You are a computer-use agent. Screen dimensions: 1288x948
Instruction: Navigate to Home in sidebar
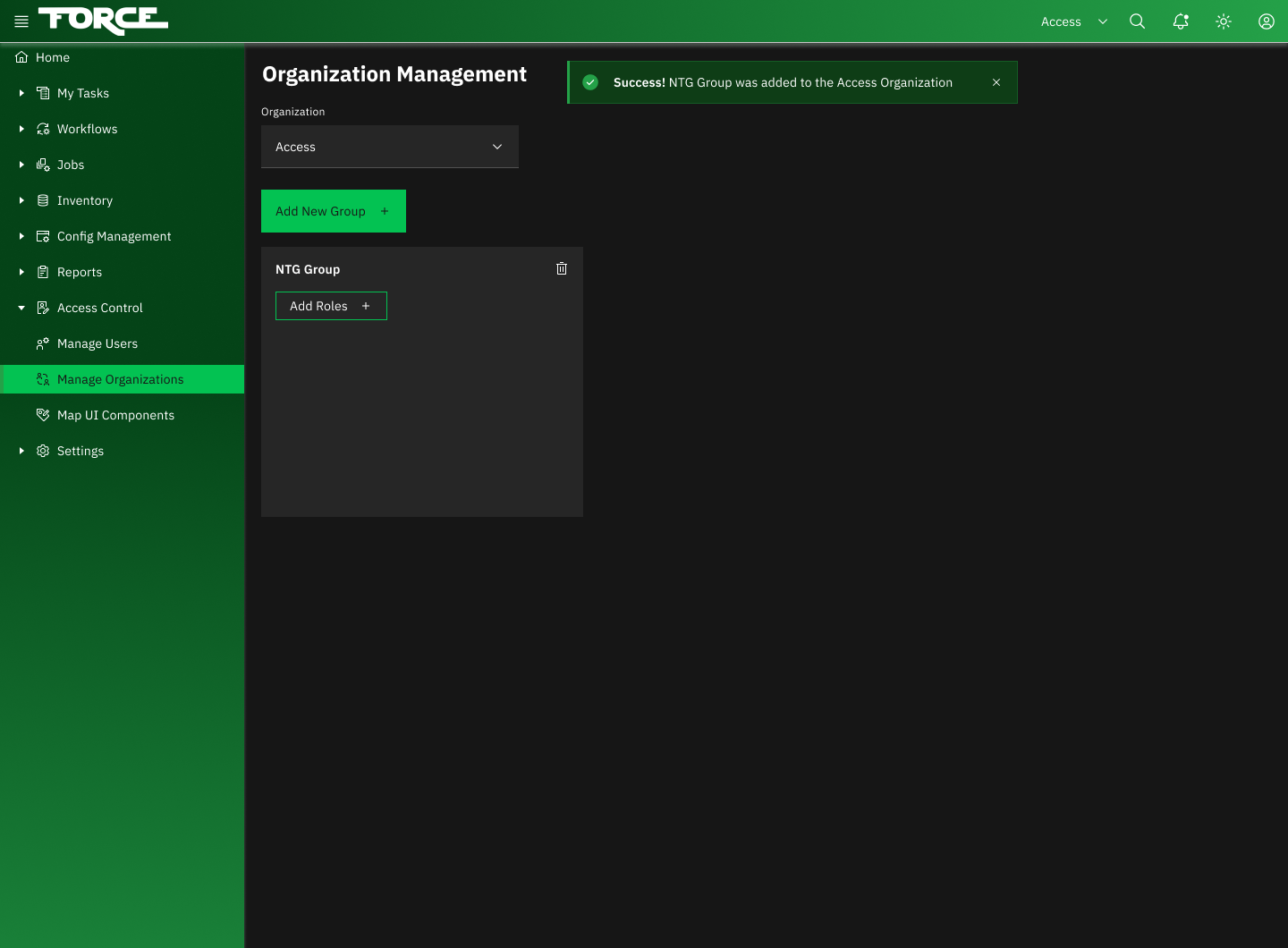(53, 57)
